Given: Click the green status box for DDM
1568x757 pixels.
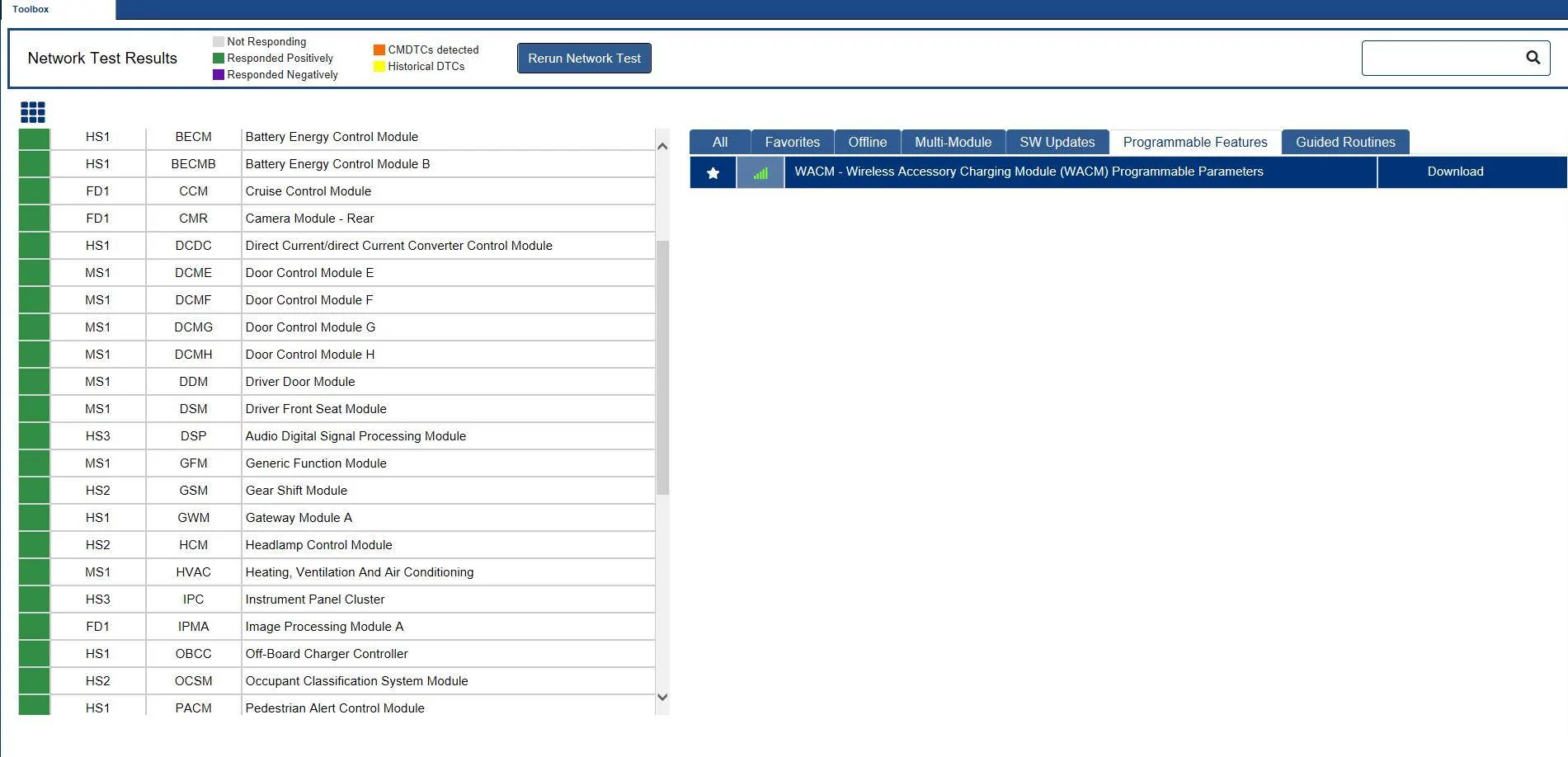Looking at the screenshot, I should coord(35,382).
